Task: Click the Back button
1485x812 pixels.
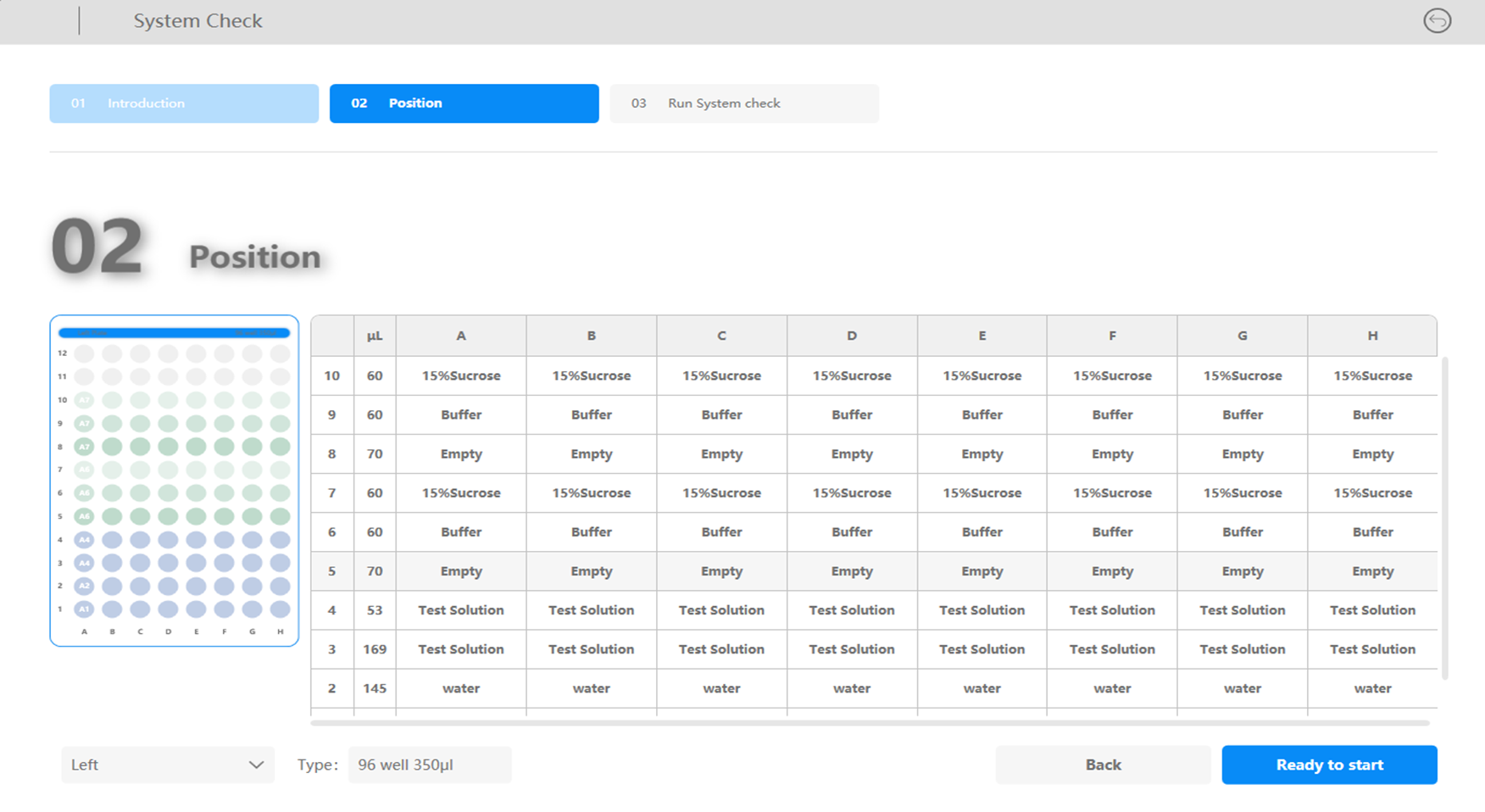Action: click(1103, 765)
